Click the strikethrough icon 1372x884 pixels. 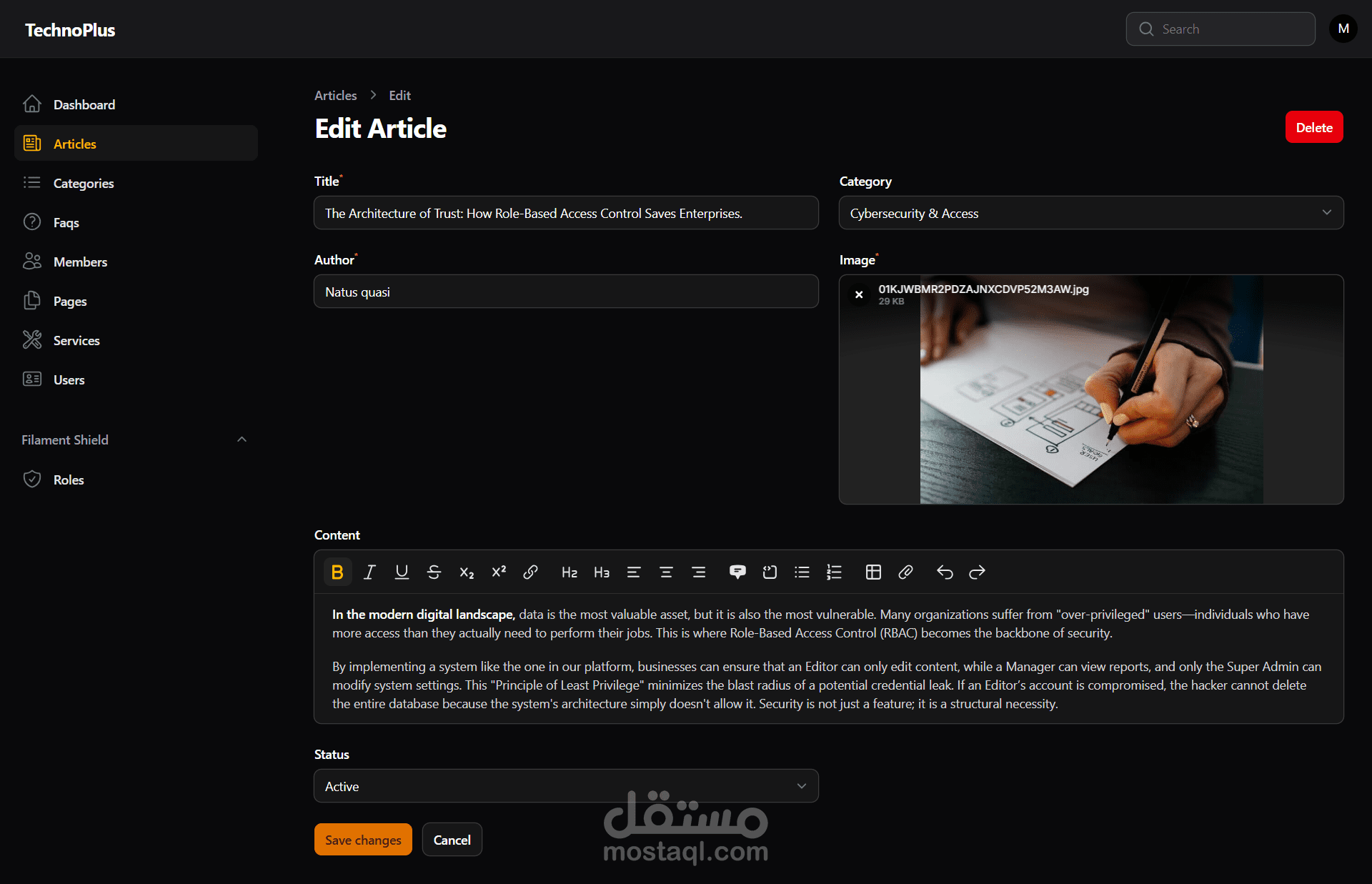tap(434, 572)
